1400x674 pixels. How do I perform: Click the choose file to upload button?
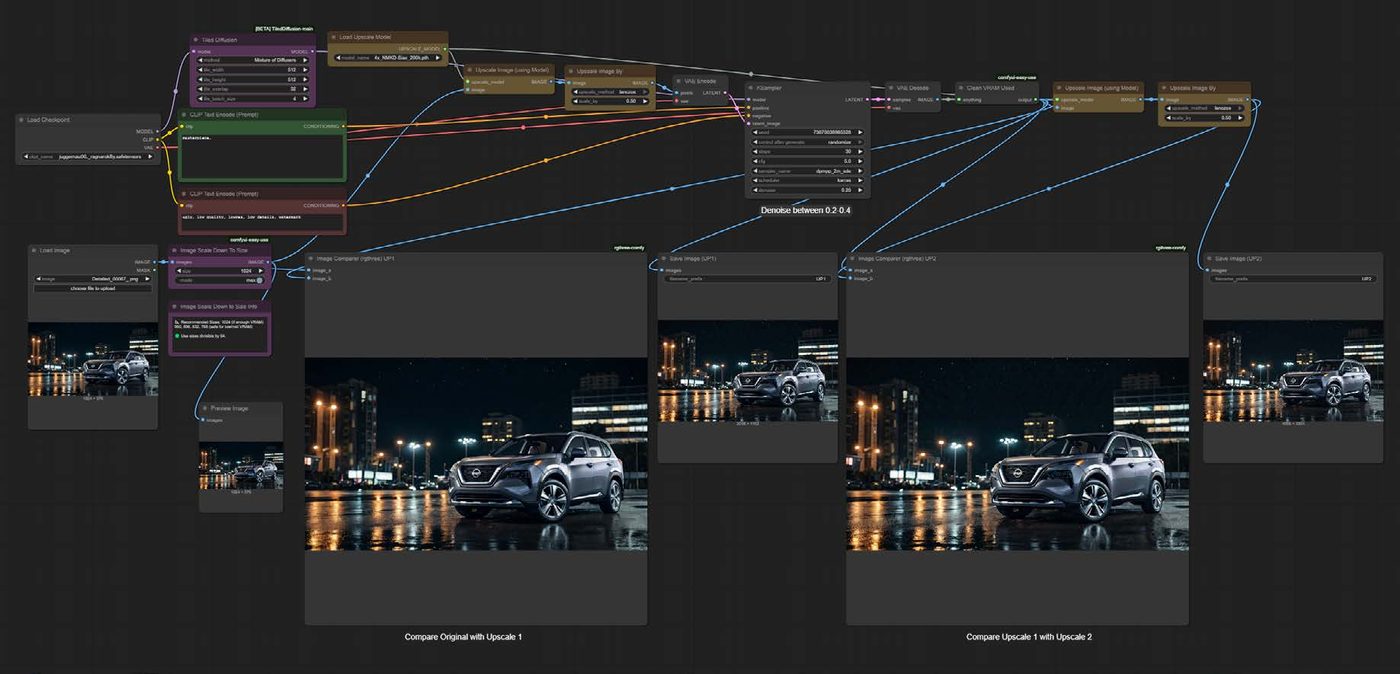93,288
